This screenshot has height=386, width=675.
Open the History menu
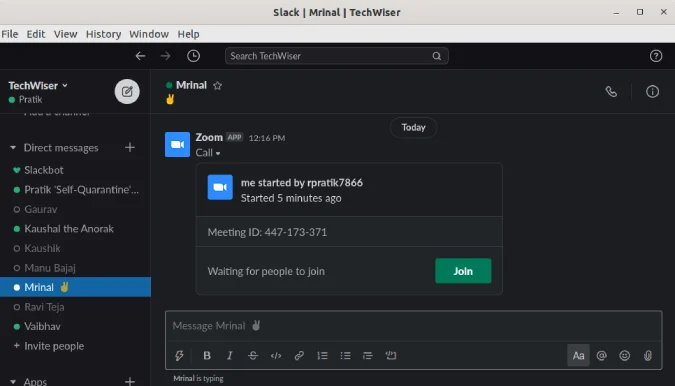point(103,34)
